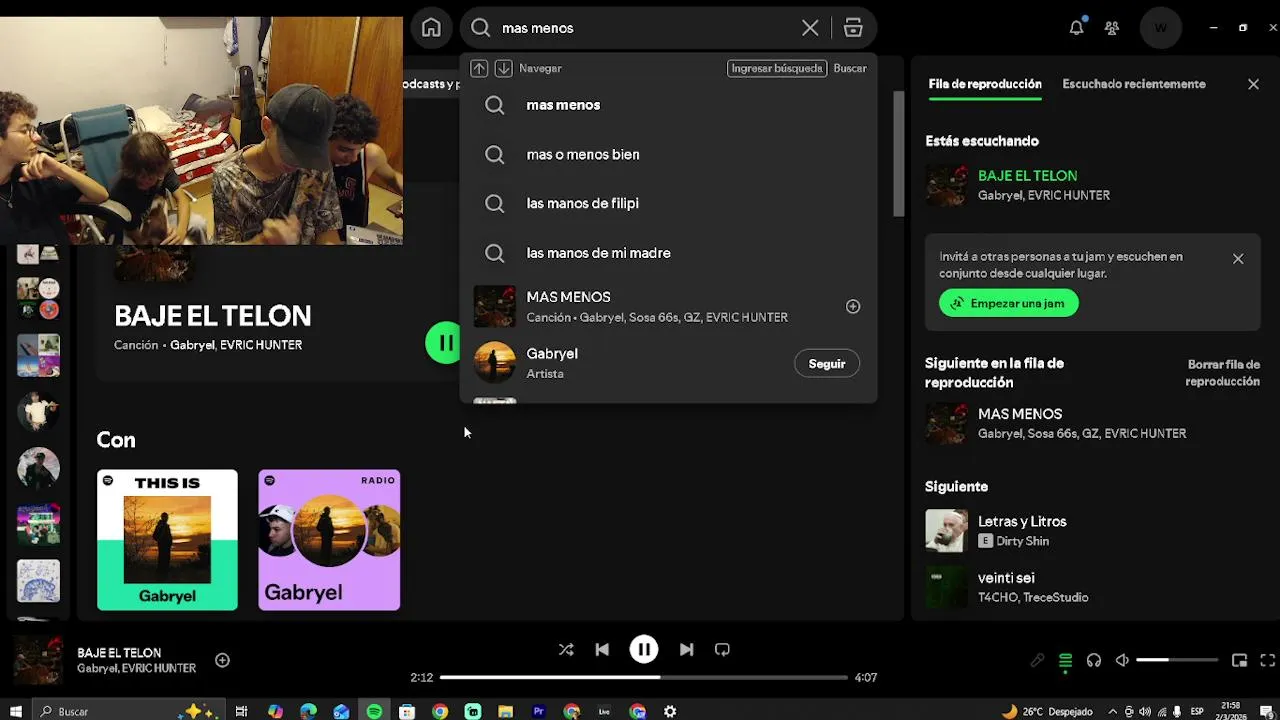Open the user profile avatar menu
Image resolution: width=1280 pixels, height=720 pixels.
[1160, 28]
